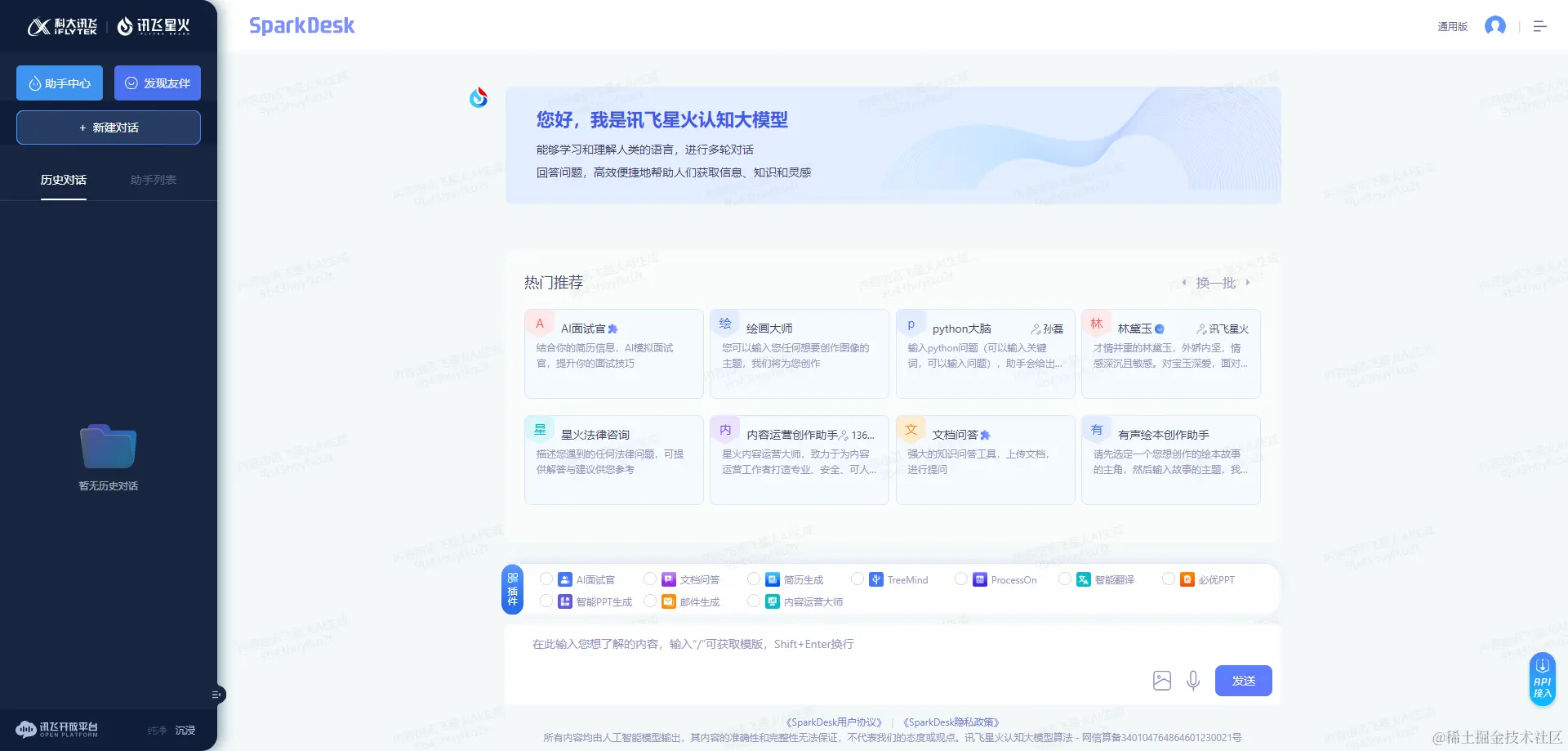Open the SparkDesk隐私政策 link

pyautogui.click(x=951, y=722)
